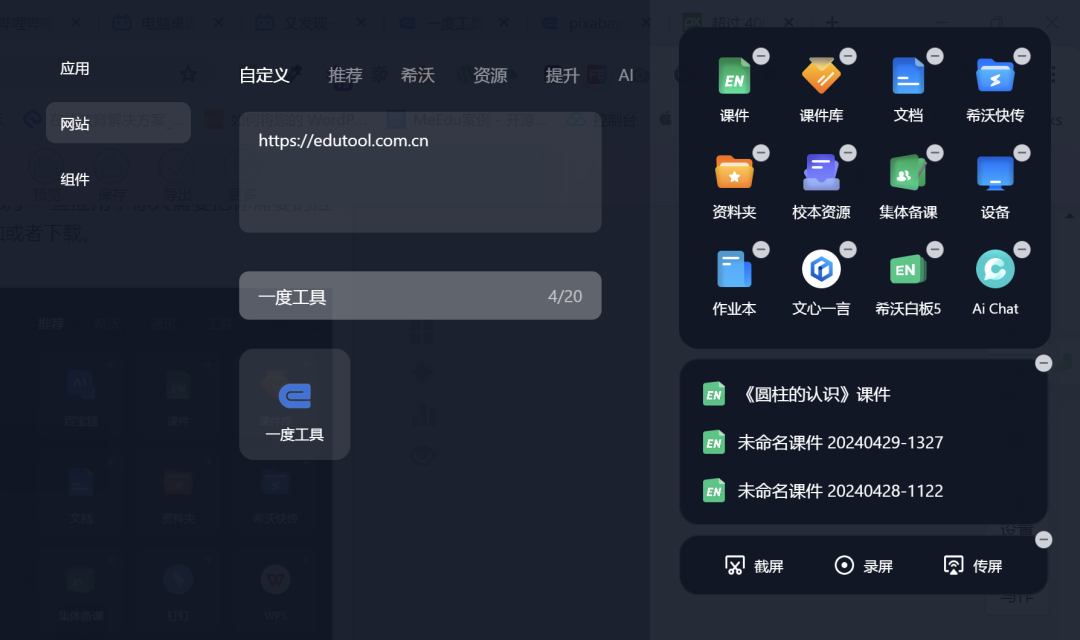Click the 一度工具 name input field
The height and width of the screenshot is (640, 1080).
point(420,296)
